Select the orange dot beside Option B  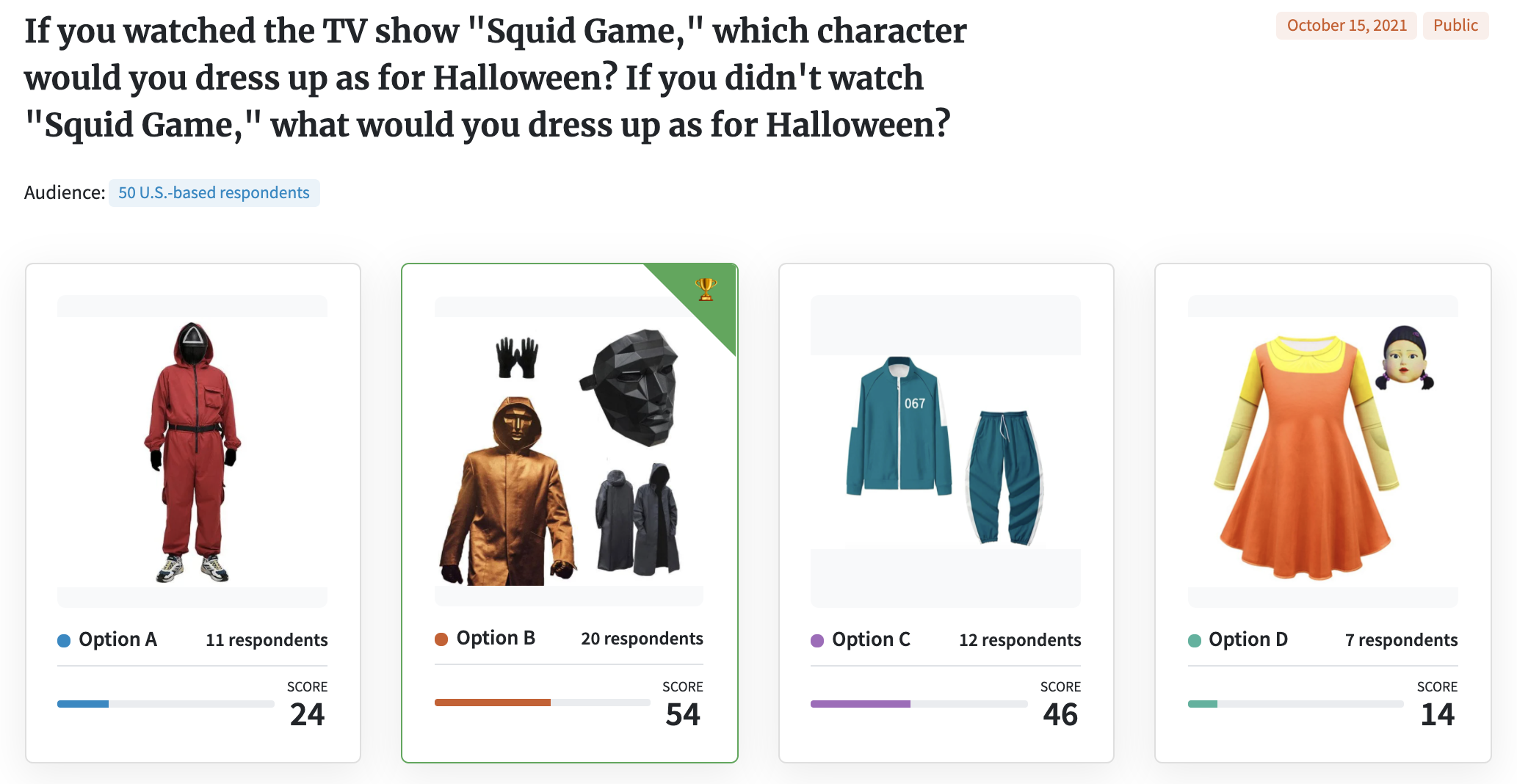pos(441,639)
